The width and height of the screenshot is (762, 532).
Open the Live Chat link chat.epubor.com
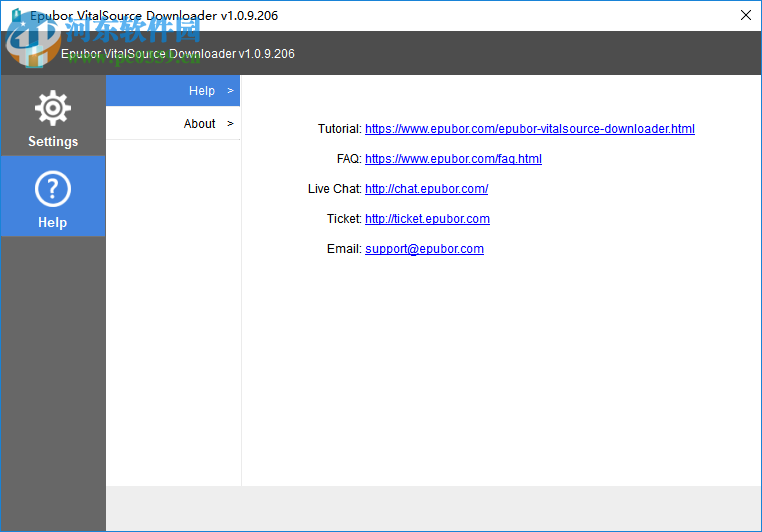click(427, 189)
